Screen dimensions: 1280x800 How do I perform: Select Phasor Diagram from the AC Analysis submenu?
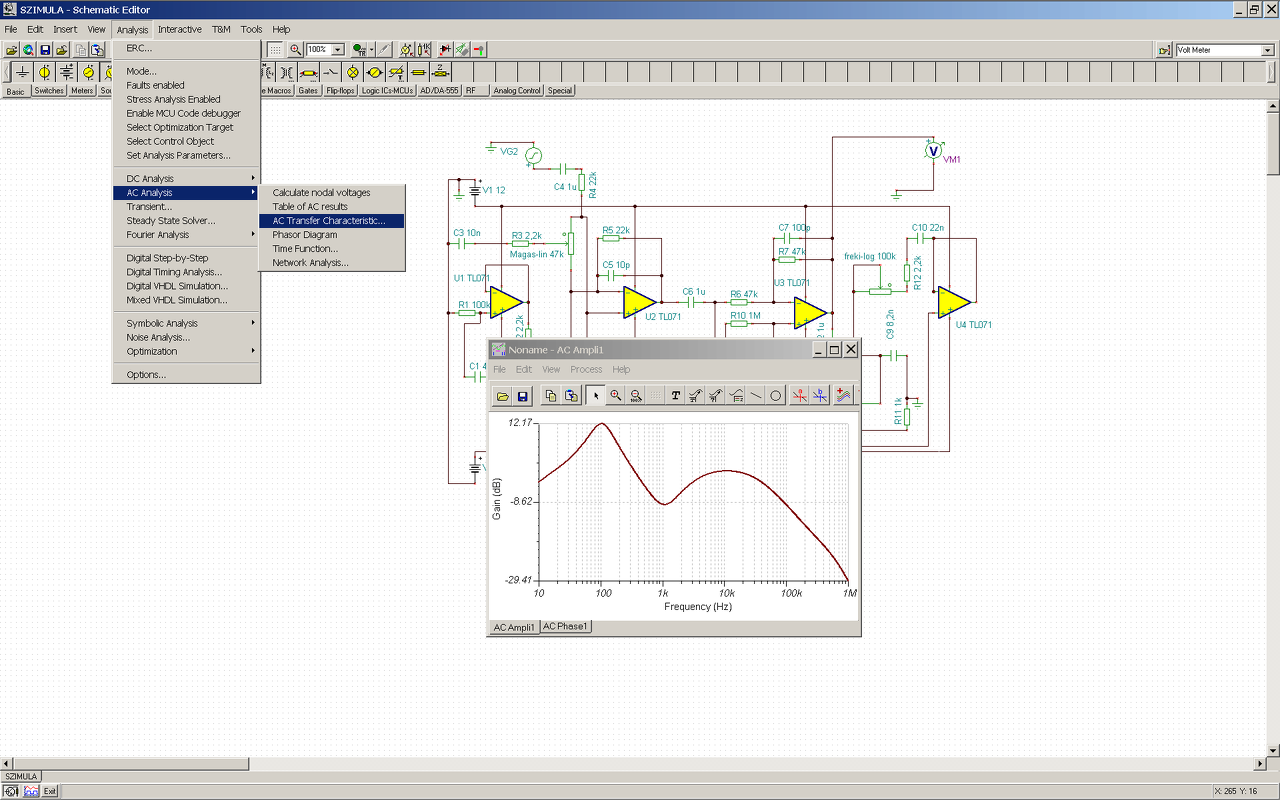(332, 235)
